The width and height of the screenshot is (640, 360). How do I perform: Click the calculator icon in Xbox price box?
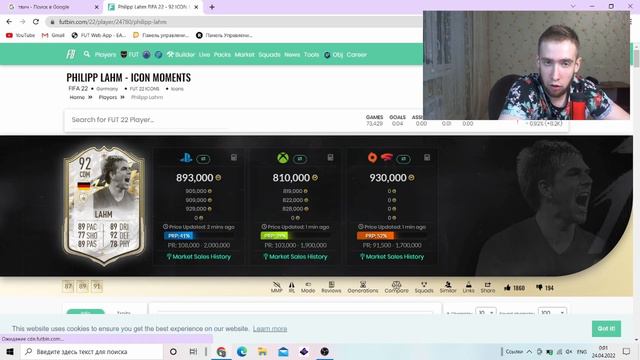click(330, 157)
